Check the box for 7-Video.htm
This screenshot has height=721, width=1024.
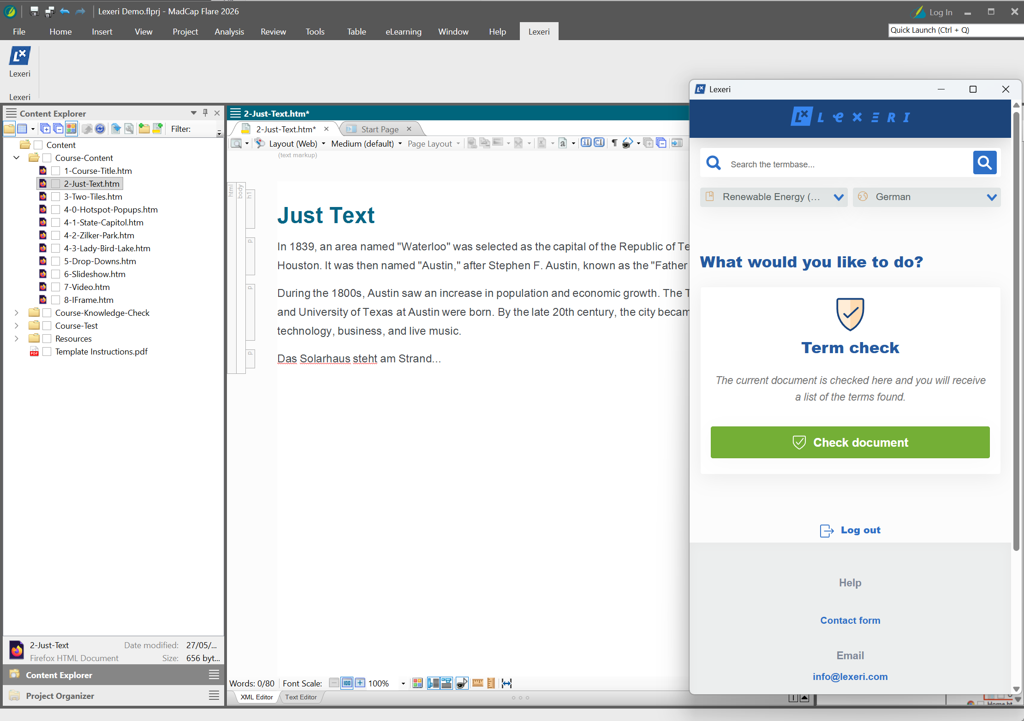56,287
